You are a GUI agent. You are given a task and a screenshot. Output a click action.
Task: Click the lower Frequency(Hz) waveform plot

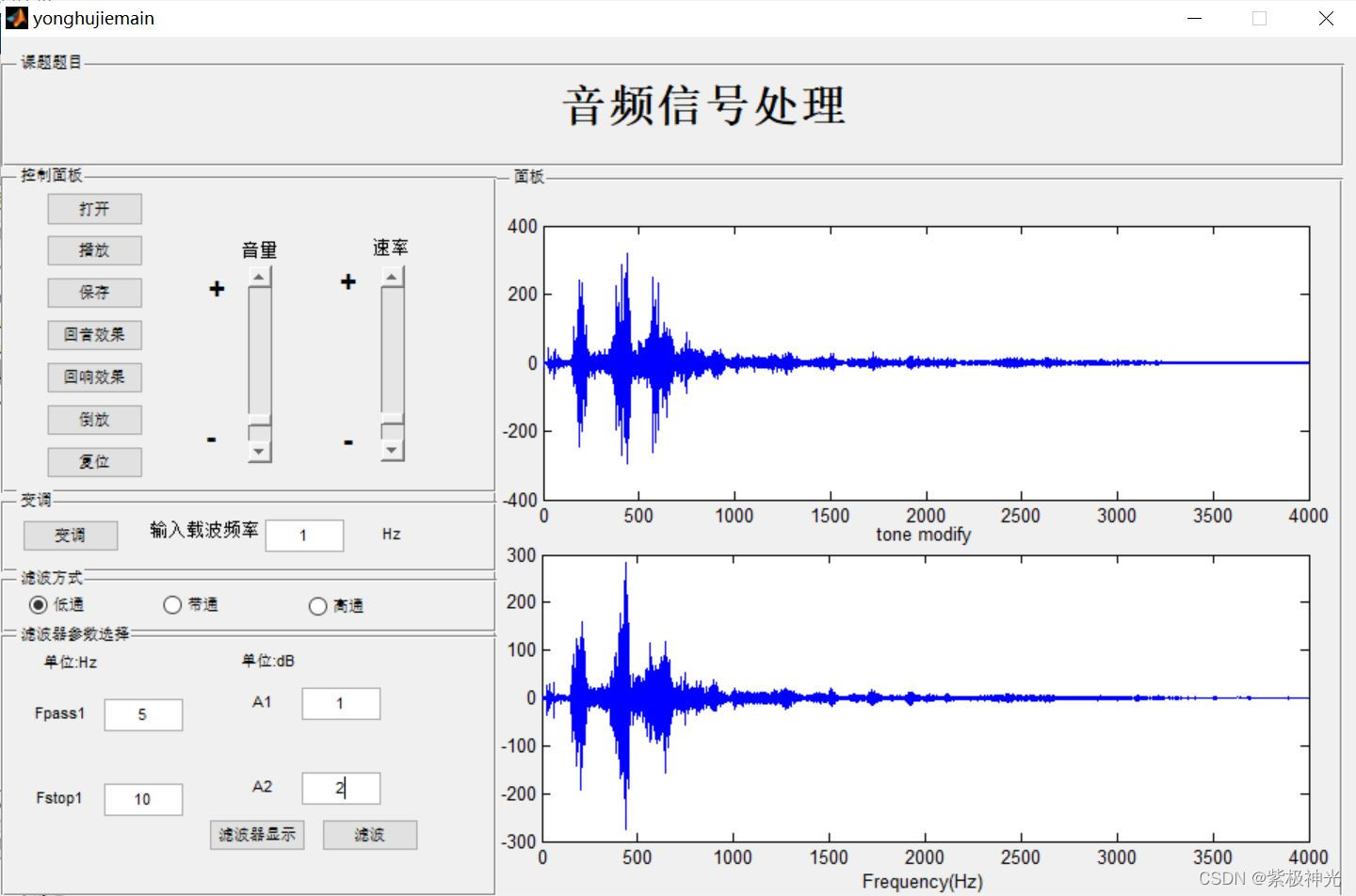[927, 698]
